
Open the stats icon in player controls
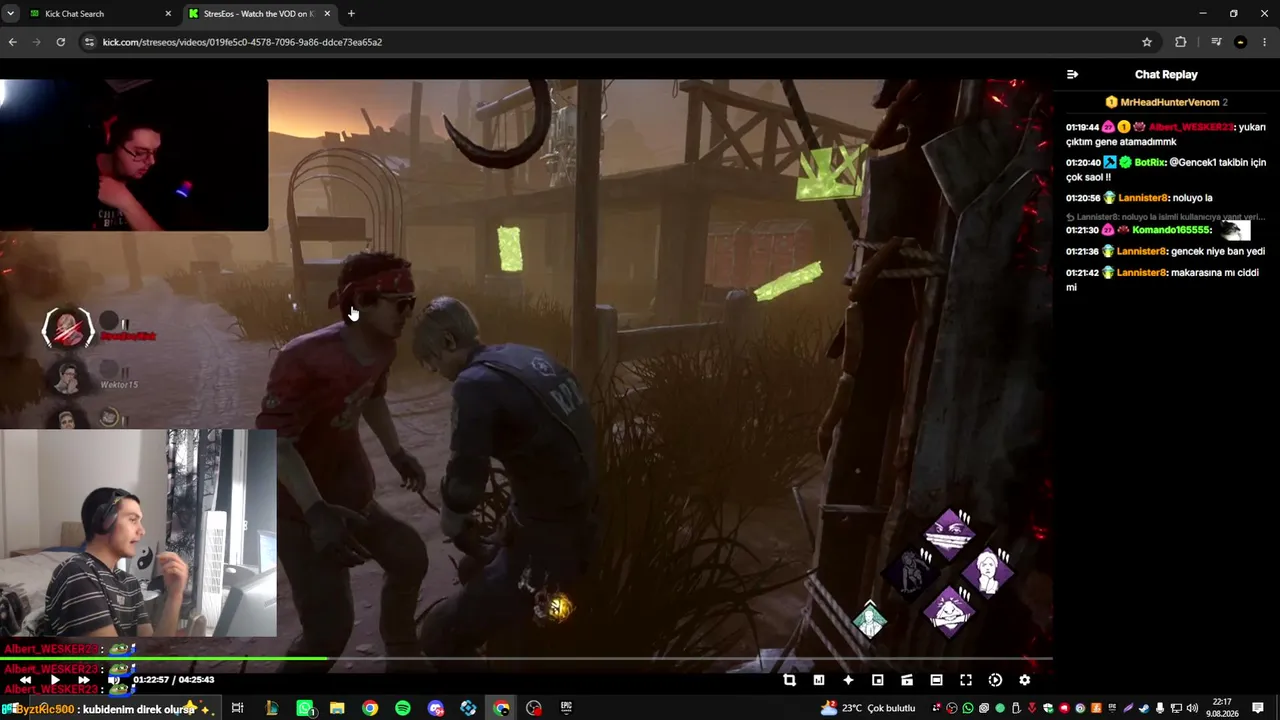pyautogui.click(x=819, y=680)
